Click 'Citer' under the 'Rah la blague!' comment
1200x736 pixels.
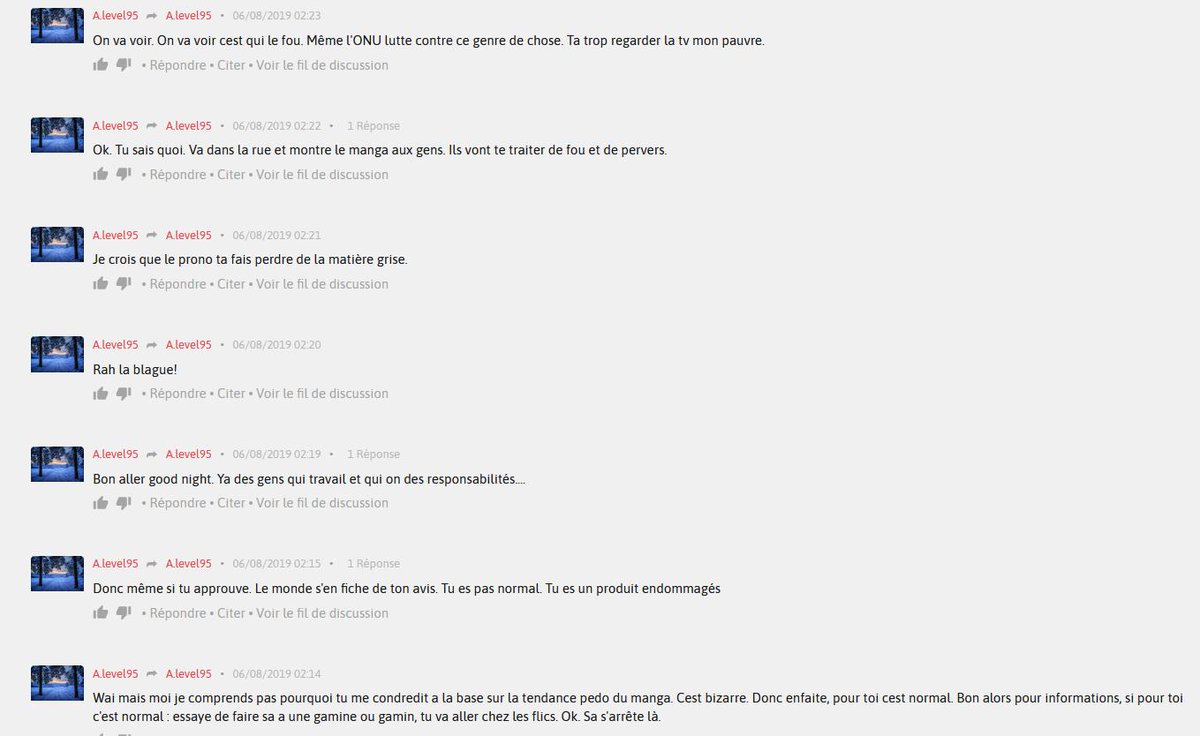coord(231,393)
